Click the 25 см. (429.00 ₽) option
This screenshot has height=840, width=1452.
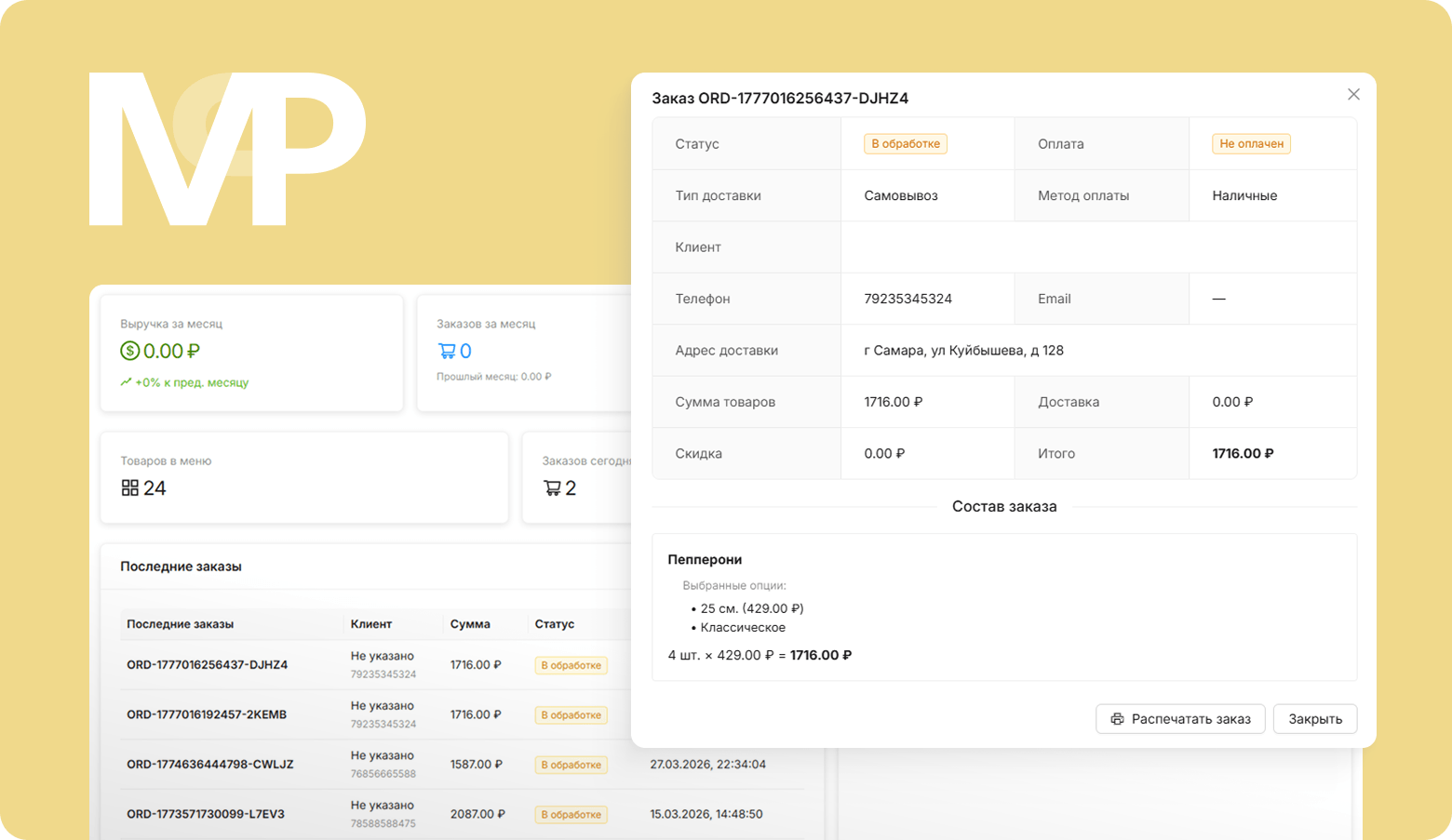click(752, 608)
